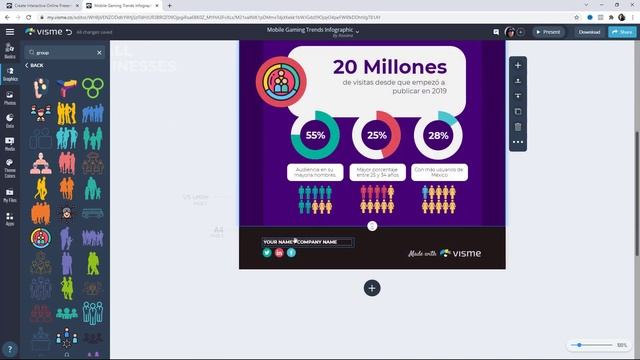Click the 'Mobile Gaming Trends Infographic' title
This screenshot has width=640, height=360.
[x=310, y=30]
